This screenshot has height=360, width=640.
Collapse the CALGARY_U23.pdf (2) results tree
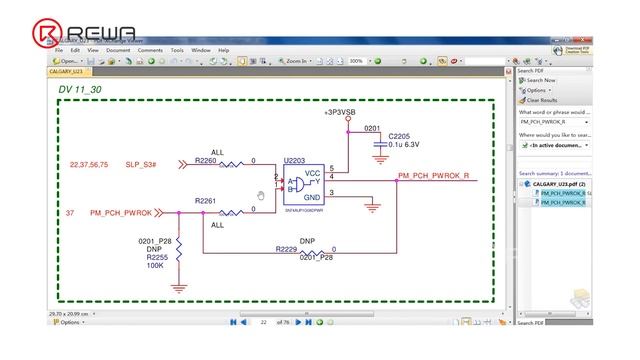point(521,184)
